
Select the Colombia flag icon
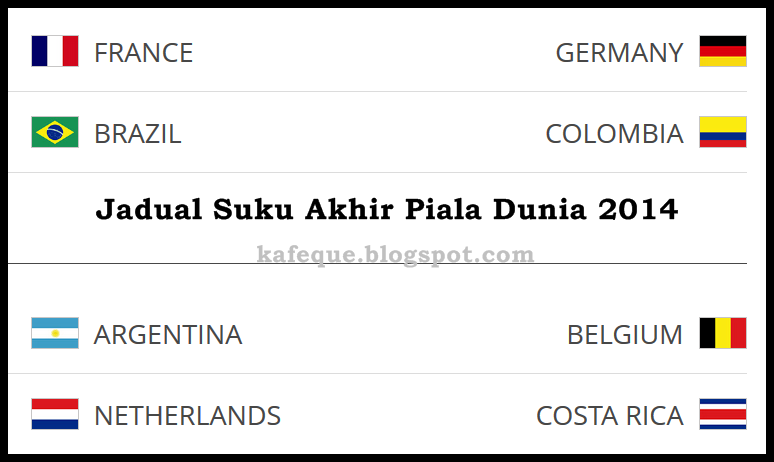(723, 132)
